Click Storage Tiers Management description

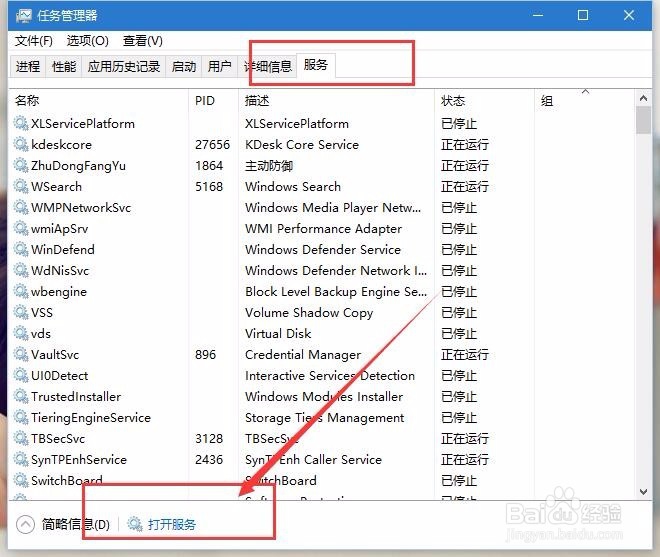click(325, 418)
